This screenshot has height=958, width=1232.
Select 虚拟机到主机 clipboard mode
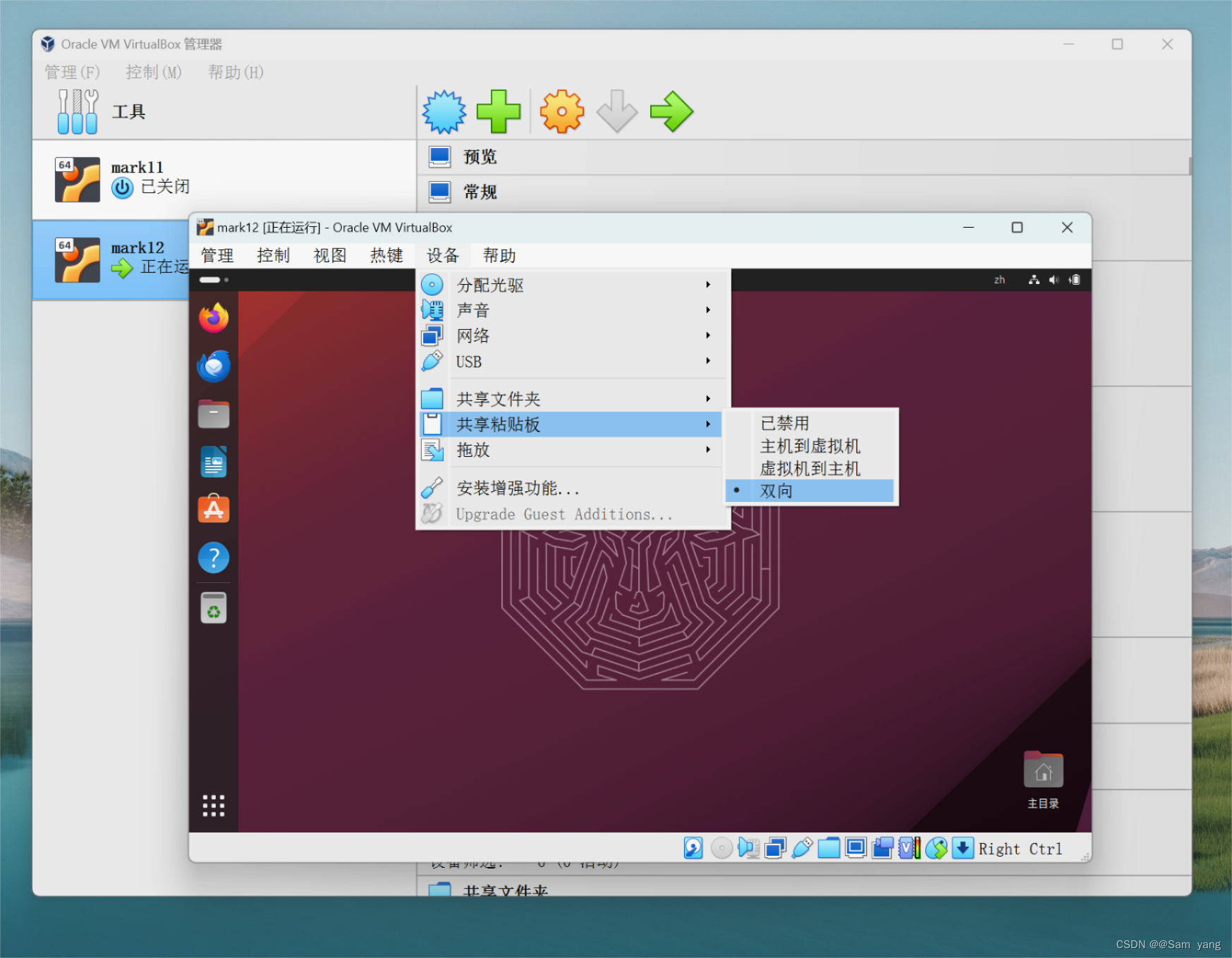coord(810,468)
